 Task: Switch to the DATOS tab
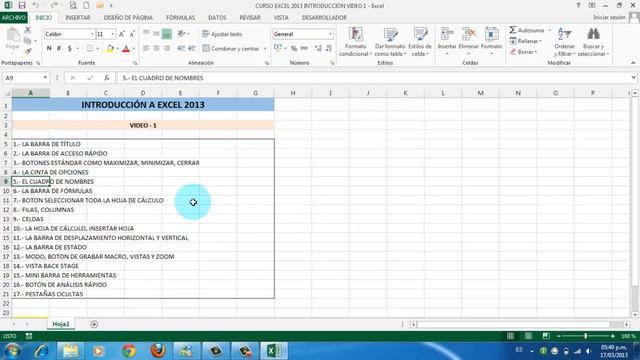point(217,18)
